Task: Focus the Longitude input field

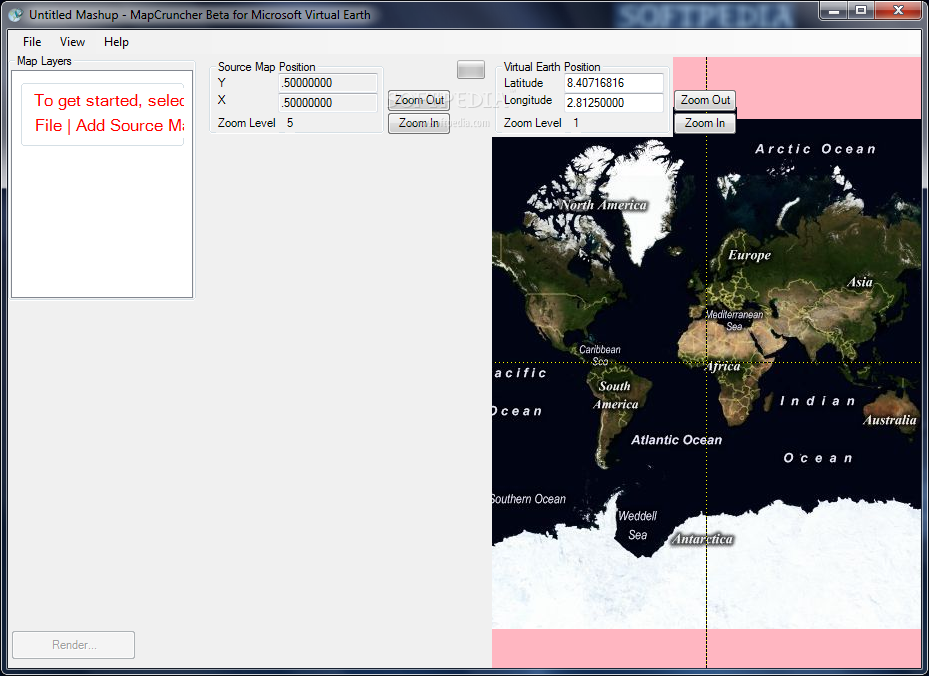Action: pyautogui.click(x=614, y=102)
